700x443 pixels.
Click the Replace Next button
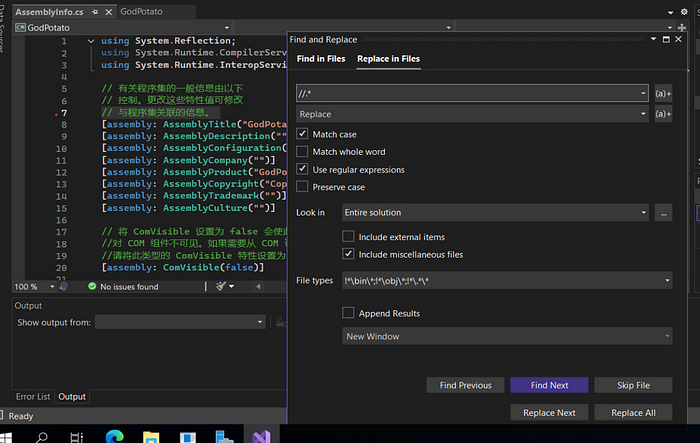(549, 413)
